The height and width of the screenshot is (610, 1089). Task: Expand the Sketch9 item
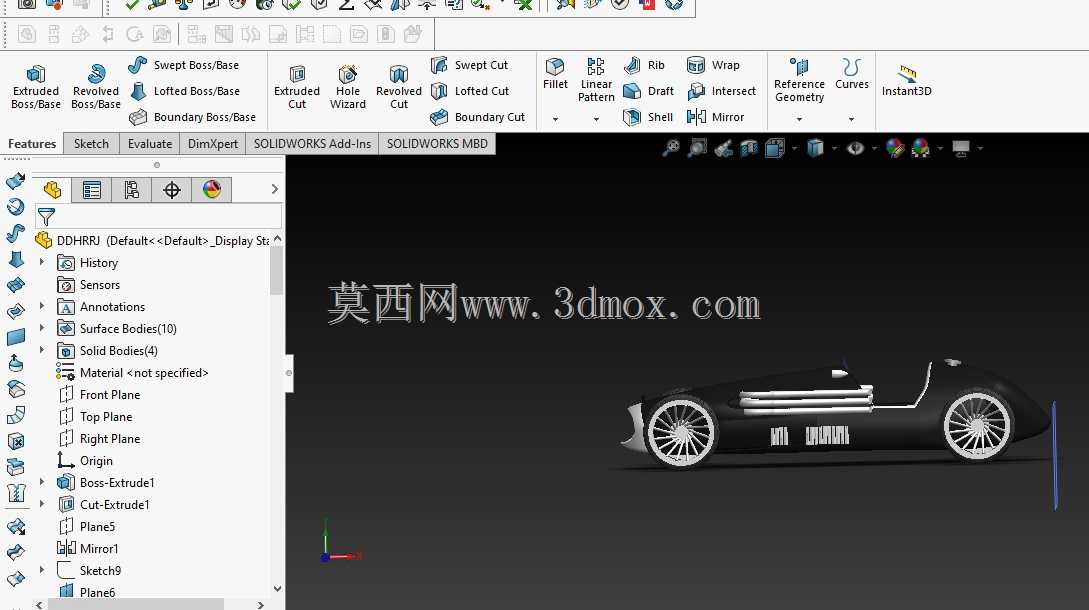click(x=42, y=570)
